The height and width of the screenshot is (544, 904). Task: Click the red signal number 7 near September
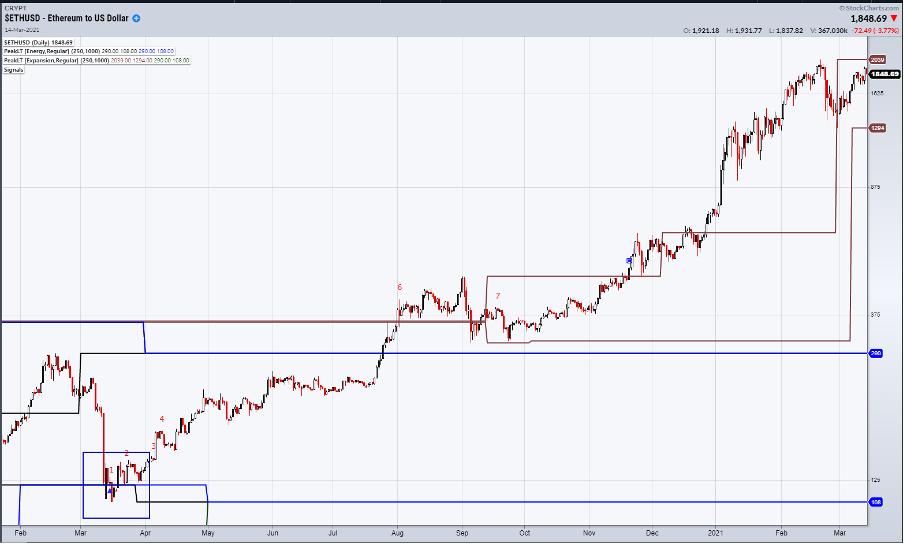498,296
